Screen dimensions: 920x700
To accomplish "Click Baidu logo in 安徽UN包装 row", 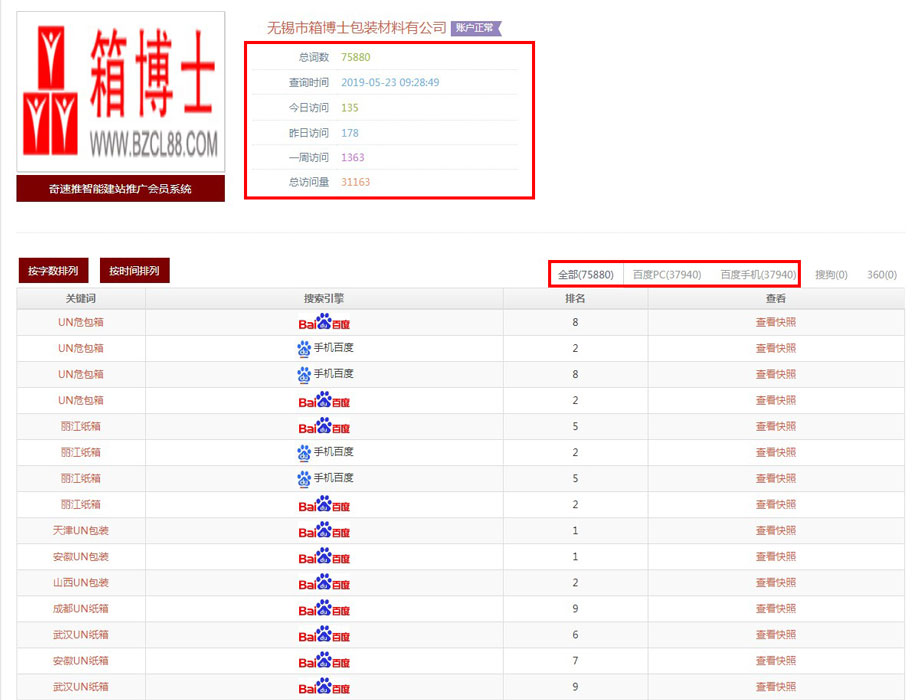I will click(x=324, y=556).
